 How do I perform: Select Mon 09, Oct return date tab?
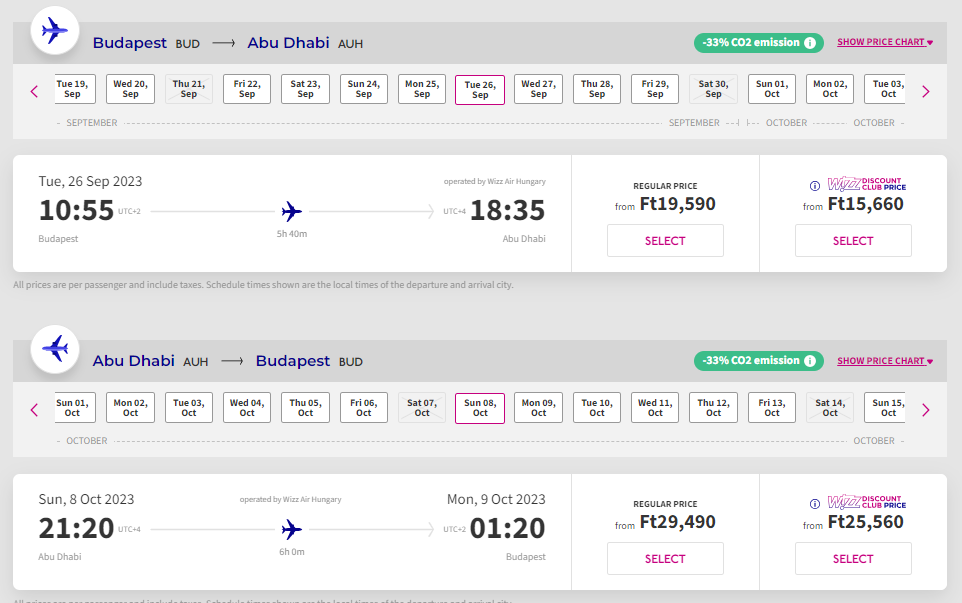click(x=538, y=407)
